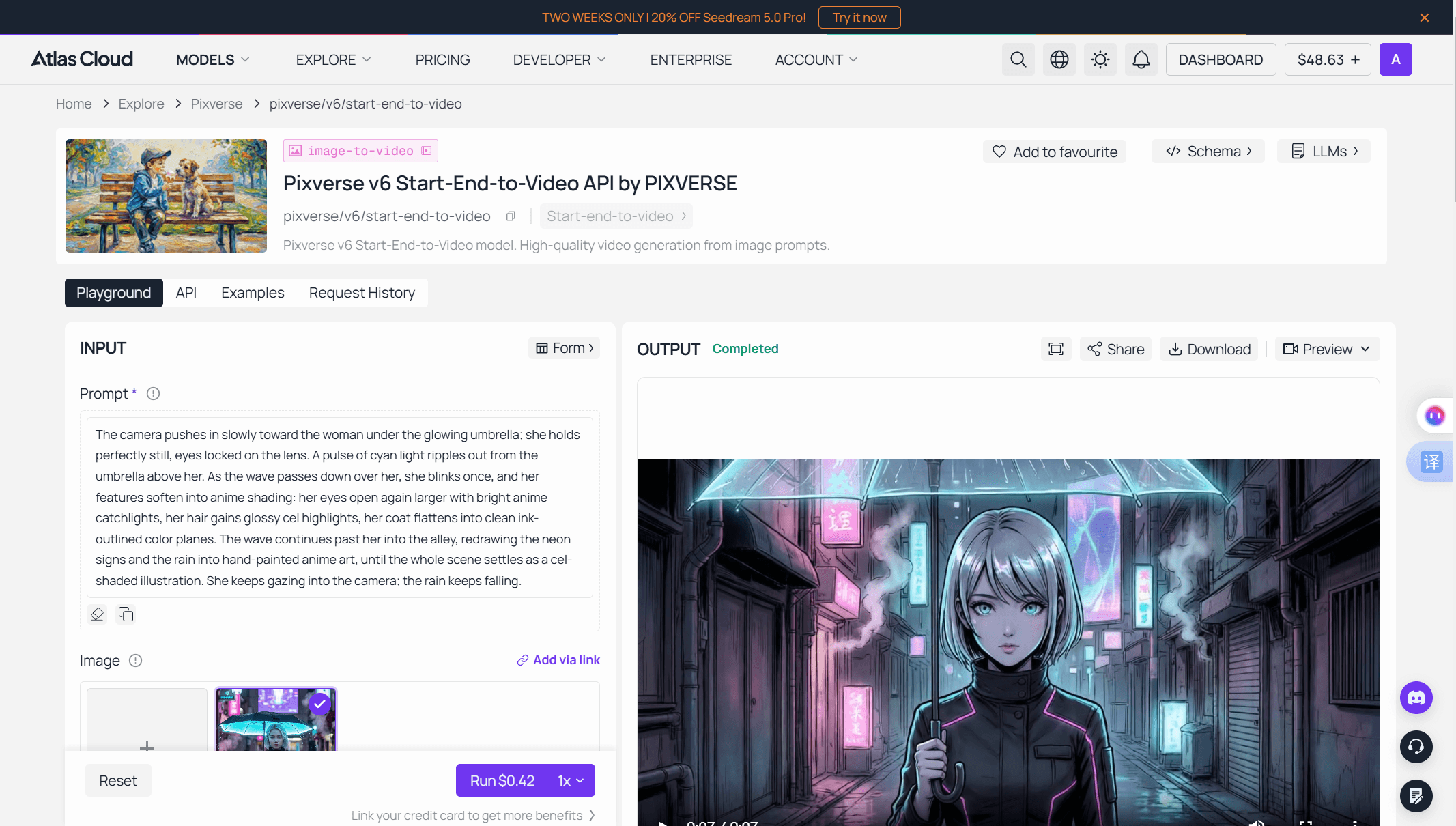Expand the ACCOUNT menu

tap(816, 60)
